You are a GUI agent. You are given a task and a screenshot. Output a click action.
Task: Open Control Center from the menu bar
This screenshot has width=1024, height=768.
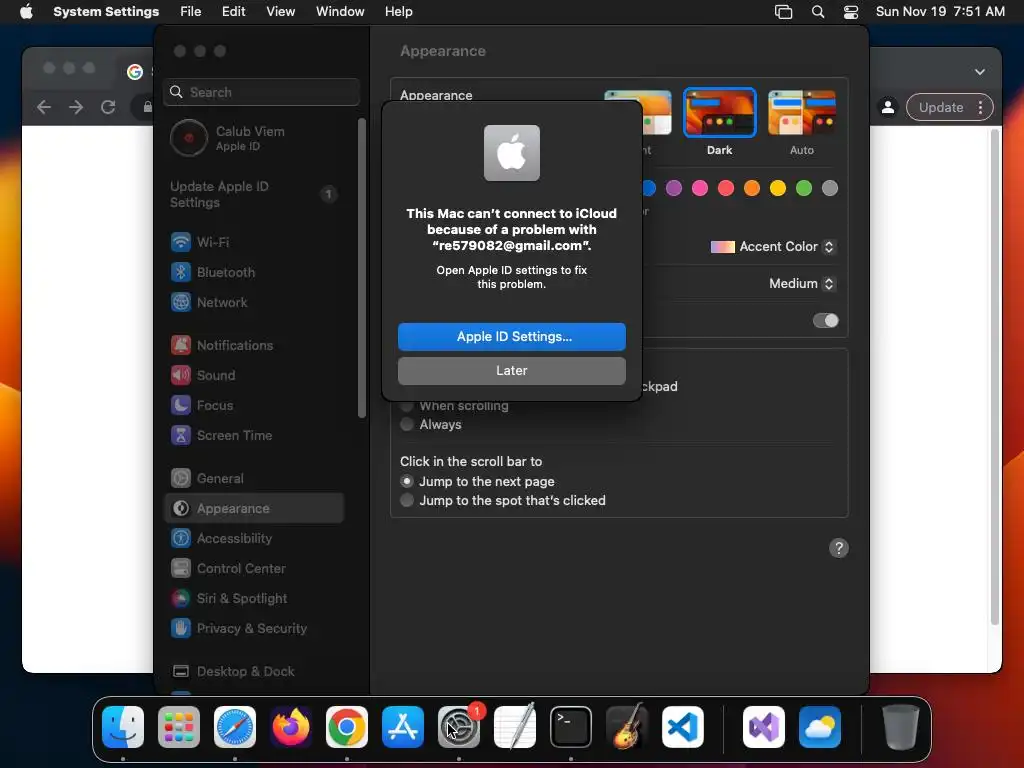851,12
